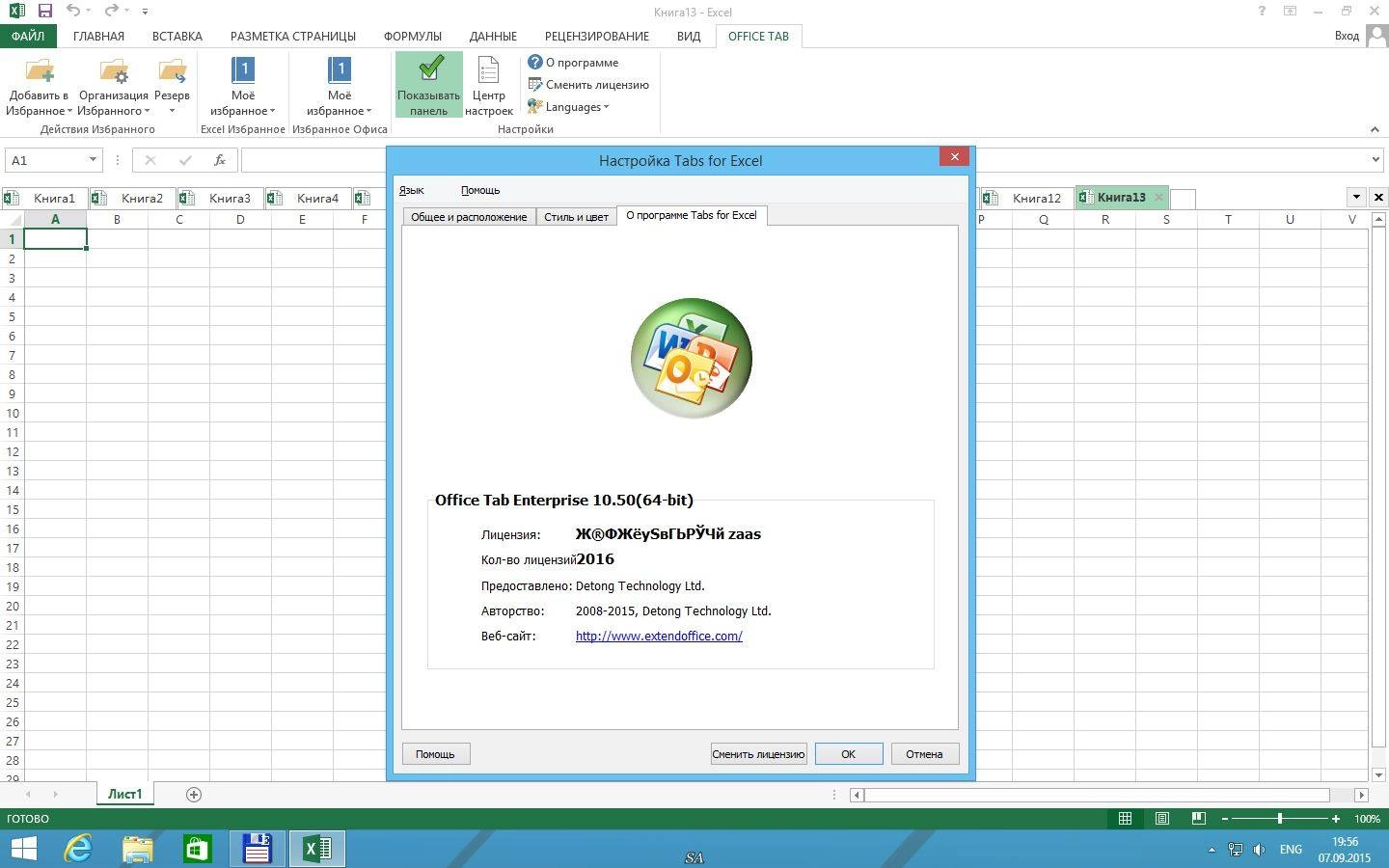Image resolution: width=1389 pixels, height=868 pixels.
Task: Switch to the Книга2 workbook tab
Action: coord(133,198)
